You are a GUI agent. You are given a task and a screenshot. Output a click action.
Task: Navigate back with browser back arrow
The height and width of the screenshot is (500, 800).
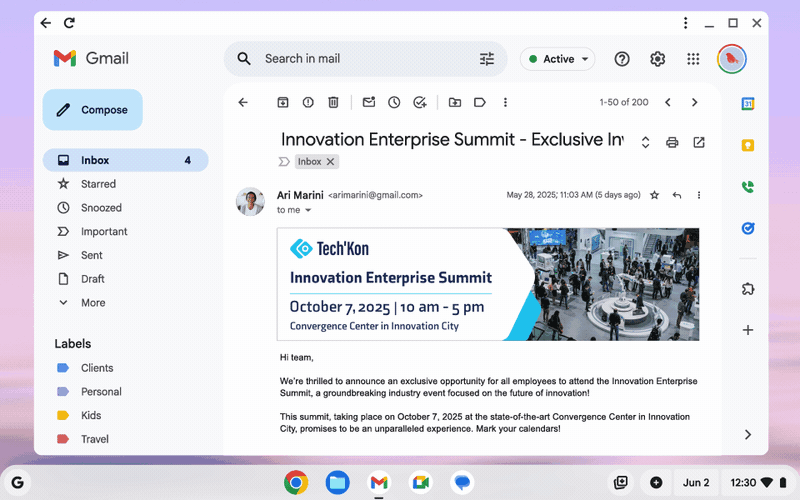point(46,23)
